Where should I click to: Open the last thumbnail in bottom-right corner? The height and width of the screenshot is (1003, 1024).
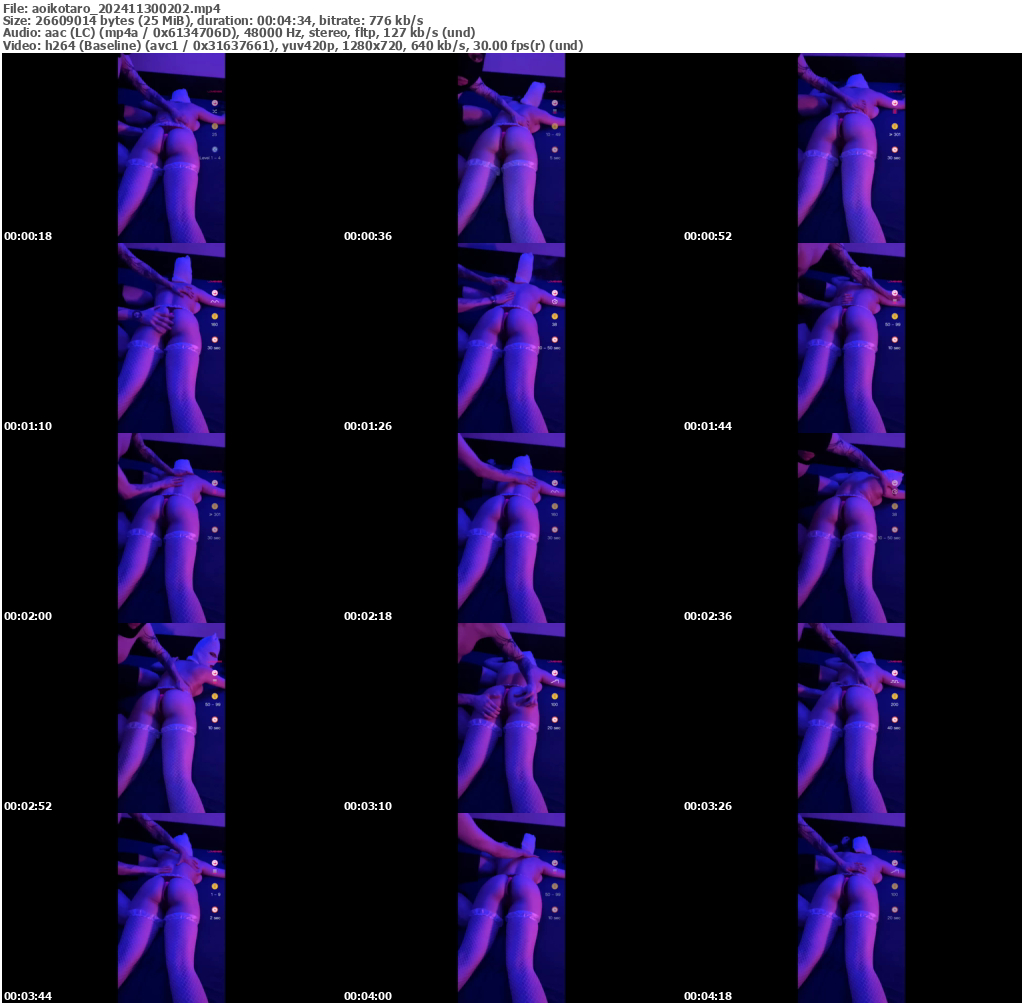851,908
